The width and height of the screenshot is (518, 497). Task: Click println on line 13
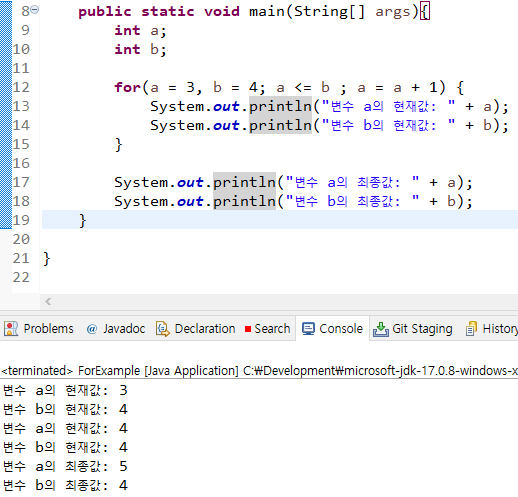pyautogui.click(x=280, y=106)
